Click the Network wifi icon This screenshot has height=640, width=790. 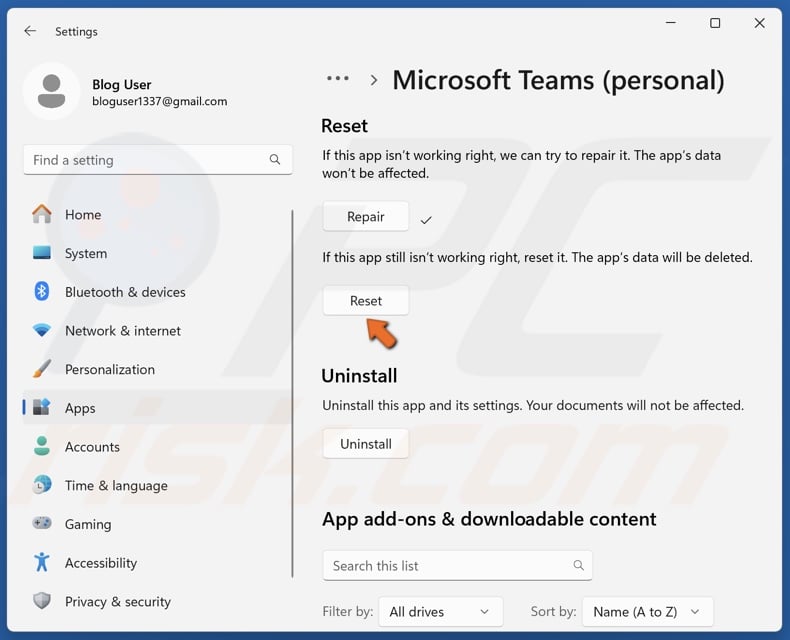point(42,330)
